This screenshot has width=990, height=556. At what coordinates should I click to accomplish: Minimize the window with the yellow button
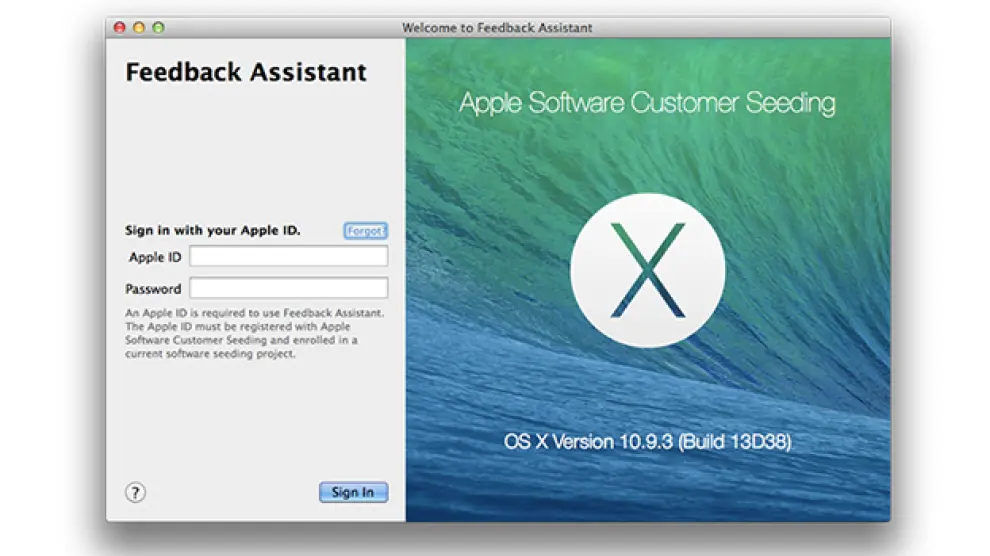click(x=139, y=28)
